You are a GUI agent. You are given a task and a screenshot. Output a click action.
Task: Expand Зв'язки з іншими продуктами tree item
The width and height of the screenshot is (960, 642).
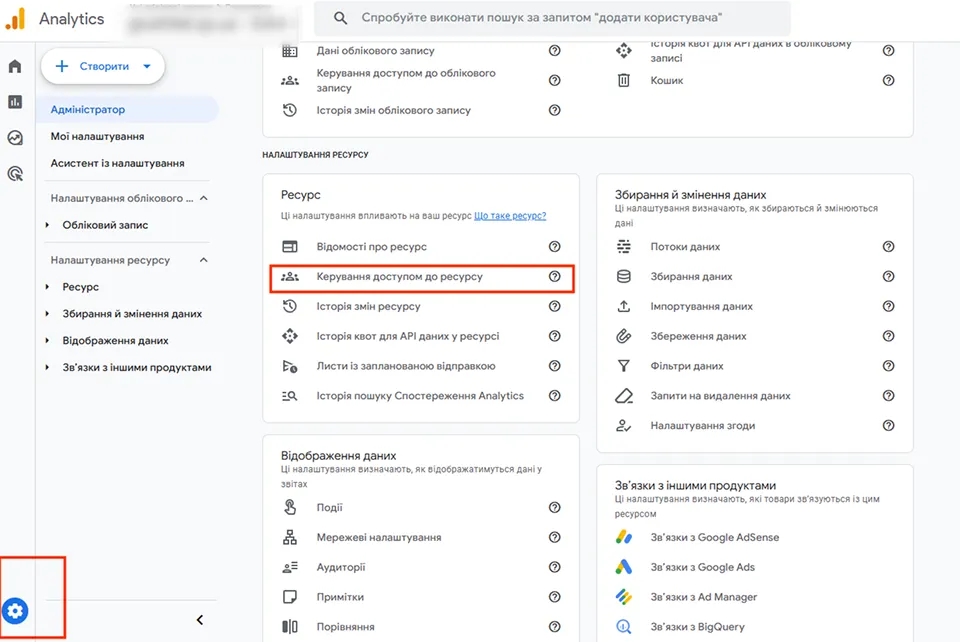47,368
